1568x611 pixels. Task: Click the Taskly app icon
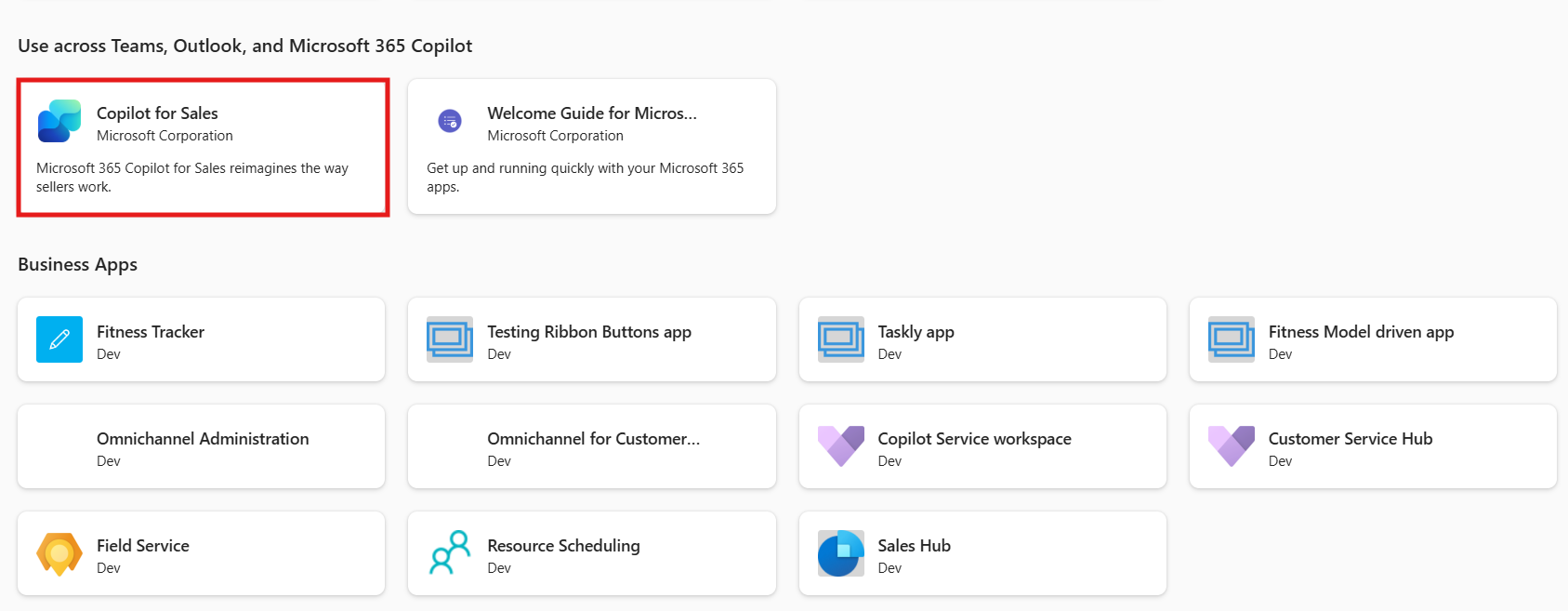840,339
